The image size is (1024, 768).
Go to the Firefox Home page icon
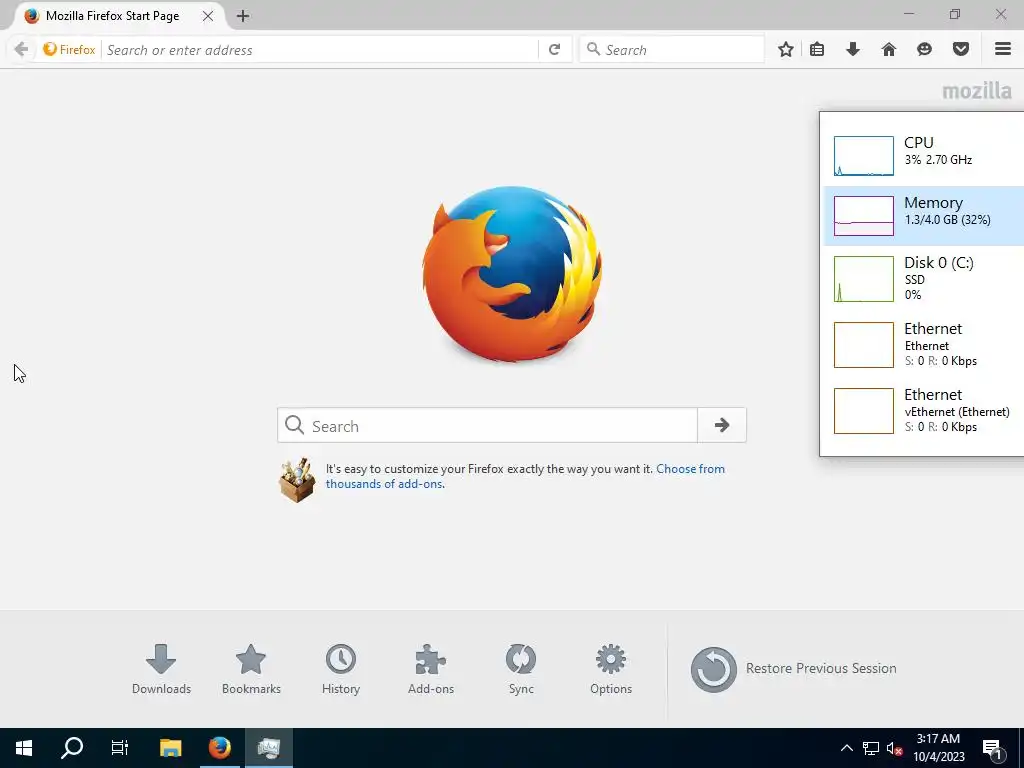coord(889,49)
